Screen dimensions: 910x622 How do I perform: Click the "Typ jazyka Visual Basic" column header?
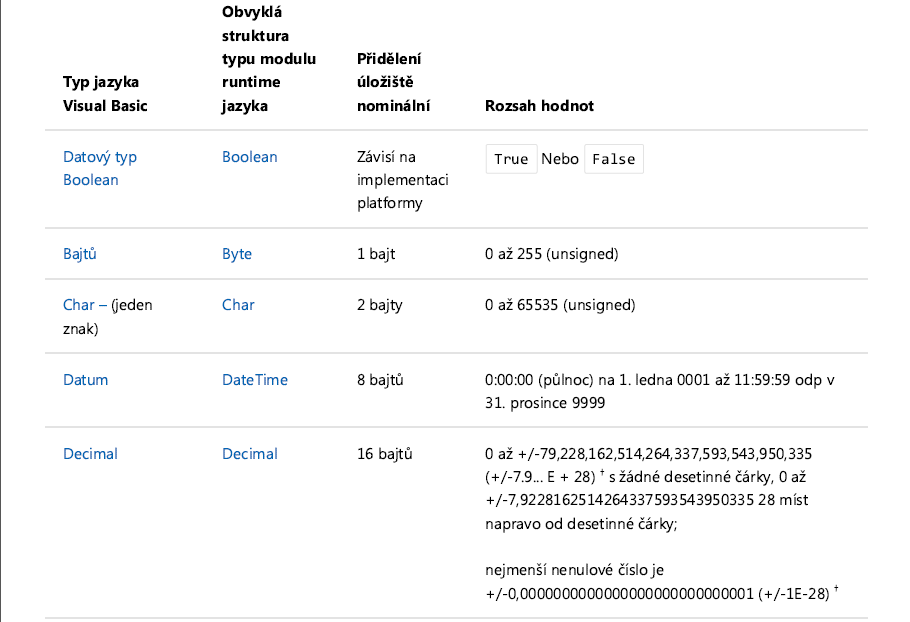(x=105, y=94)
